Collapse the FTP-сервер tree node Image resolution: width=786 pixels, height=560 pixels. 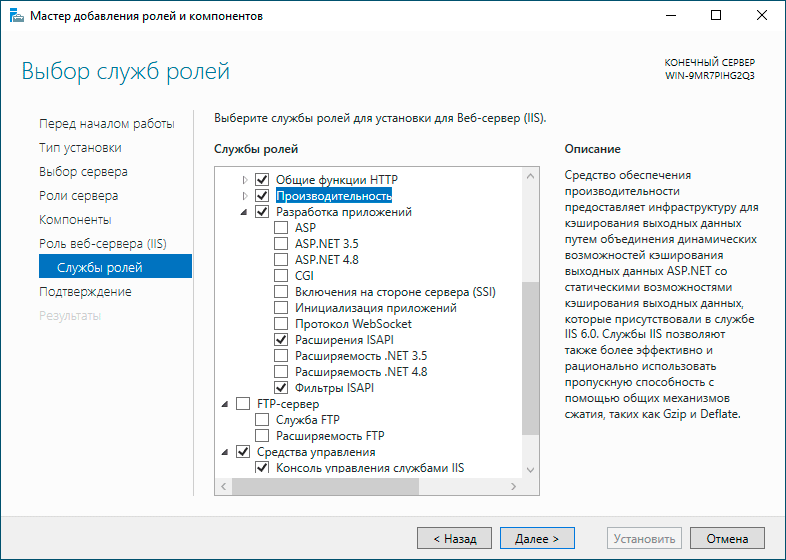click(x=225, y=404)
